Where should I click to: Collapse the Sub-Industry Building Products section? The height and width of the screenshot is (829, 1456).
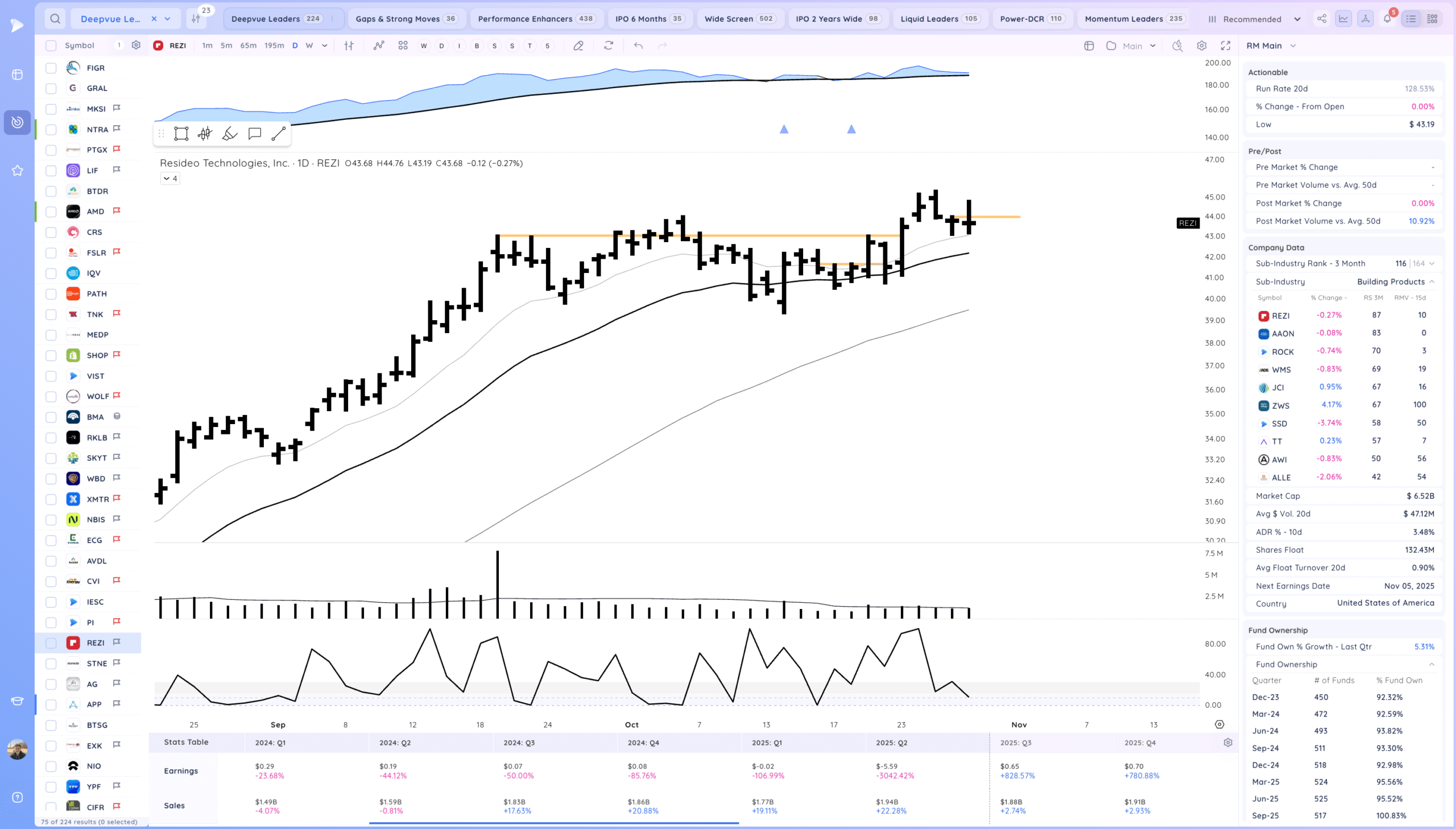[1432, 282]
